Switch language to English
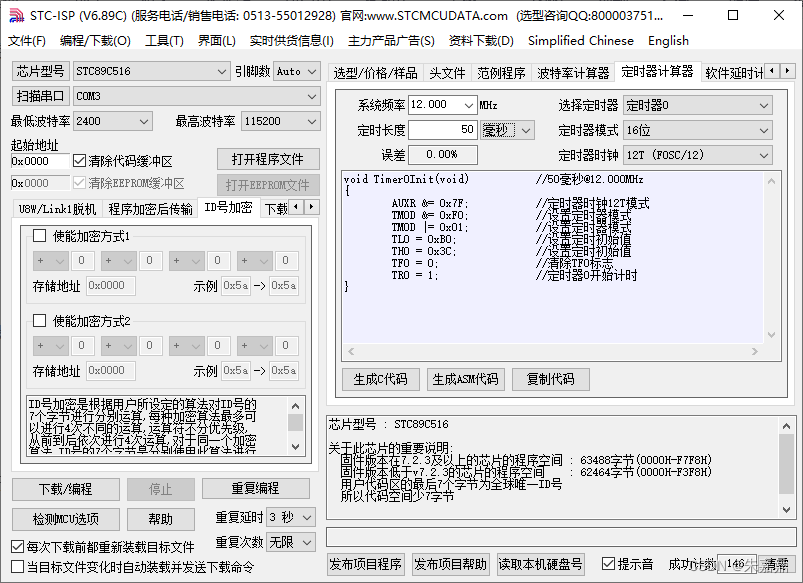 [x=668, y=40]
